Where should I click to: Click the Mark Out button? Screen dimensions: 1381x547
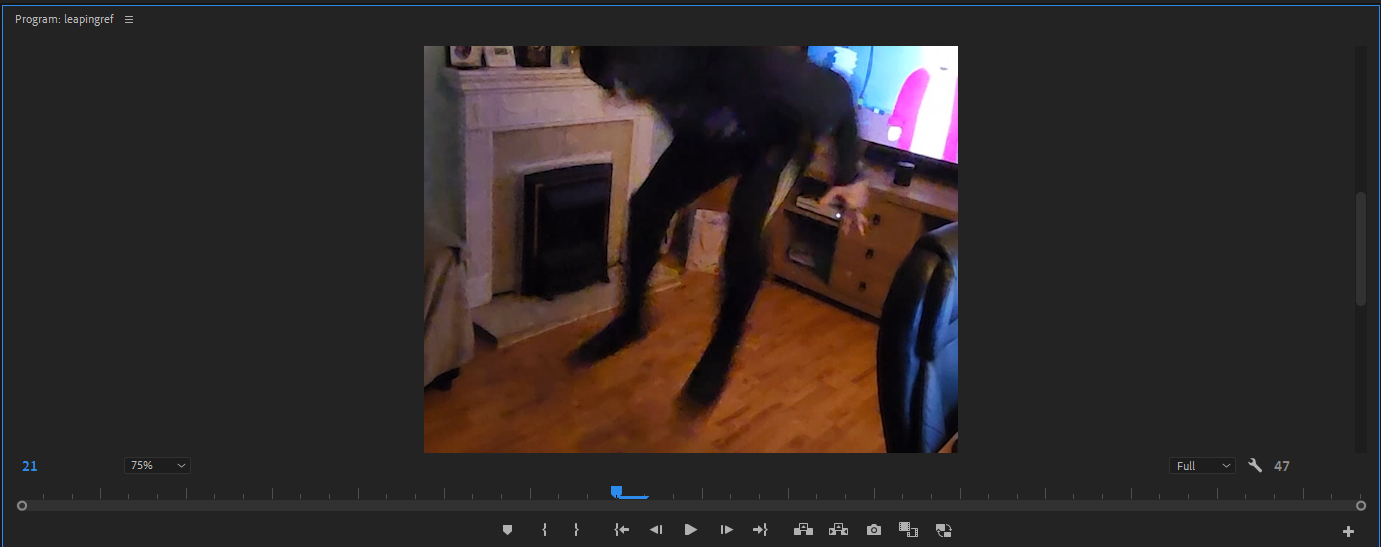coord(576,530)
